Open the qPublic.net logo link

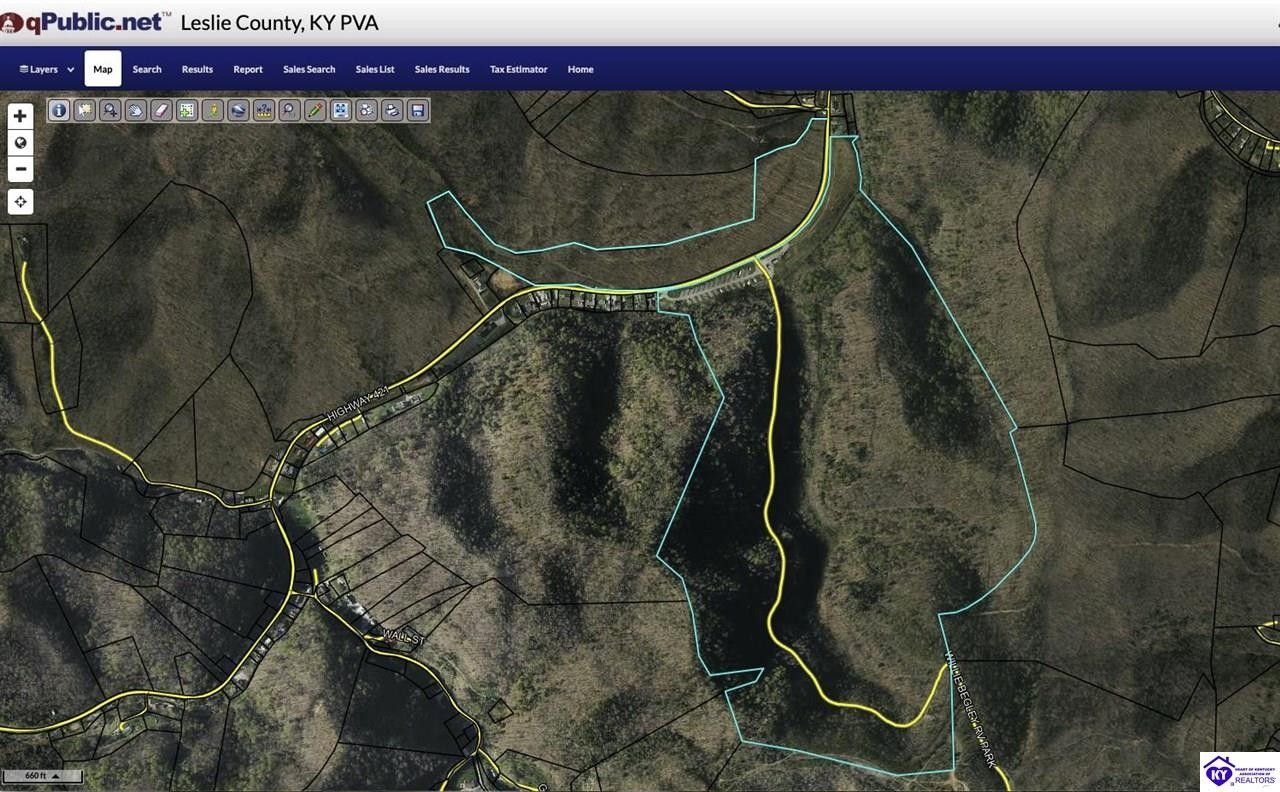coord(83,20)
